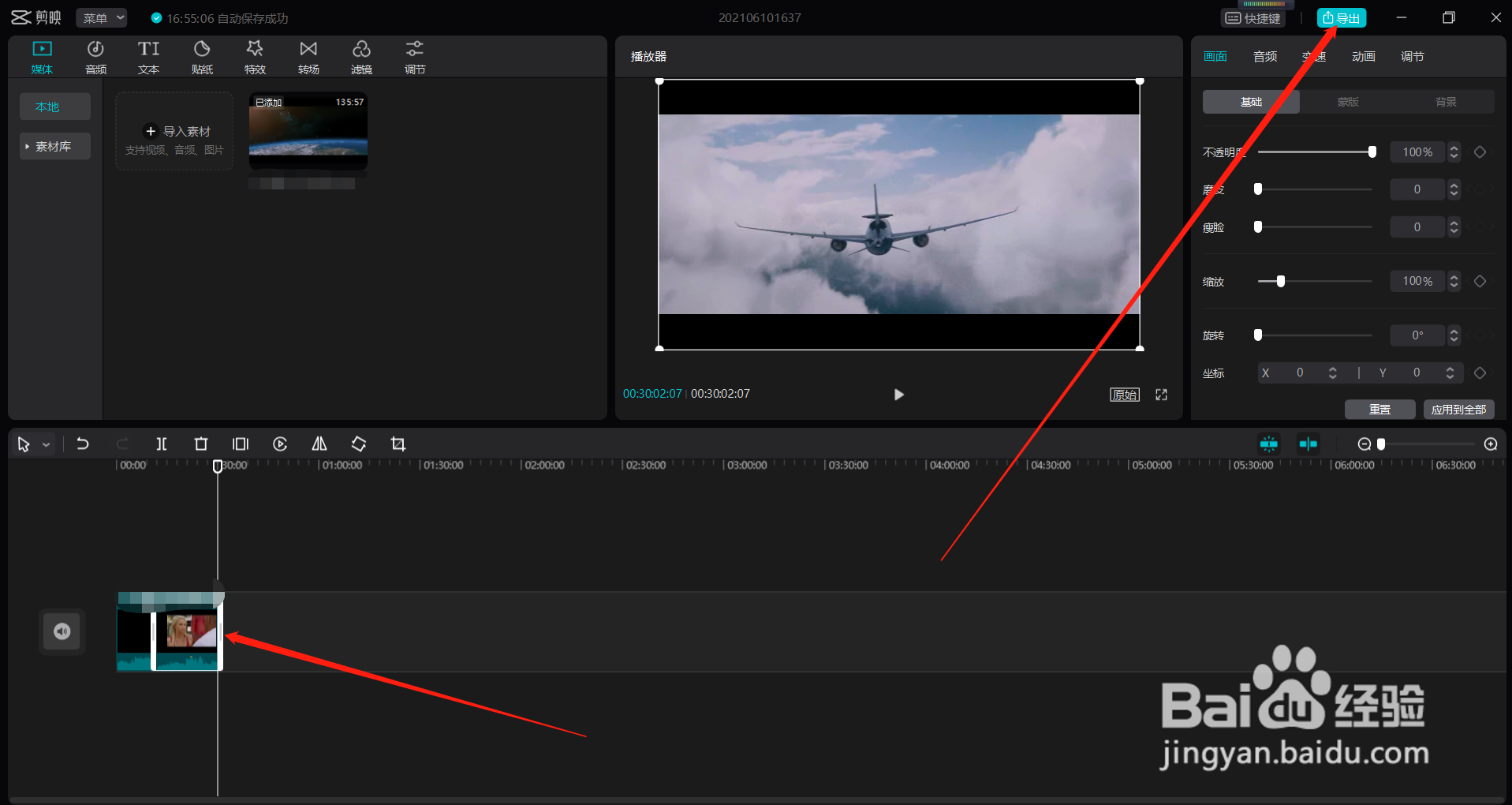The height and width of the screenshot is (805, 1512).
Task: Click the opacity 100% value field
Action: click(x=1417, y=152)
